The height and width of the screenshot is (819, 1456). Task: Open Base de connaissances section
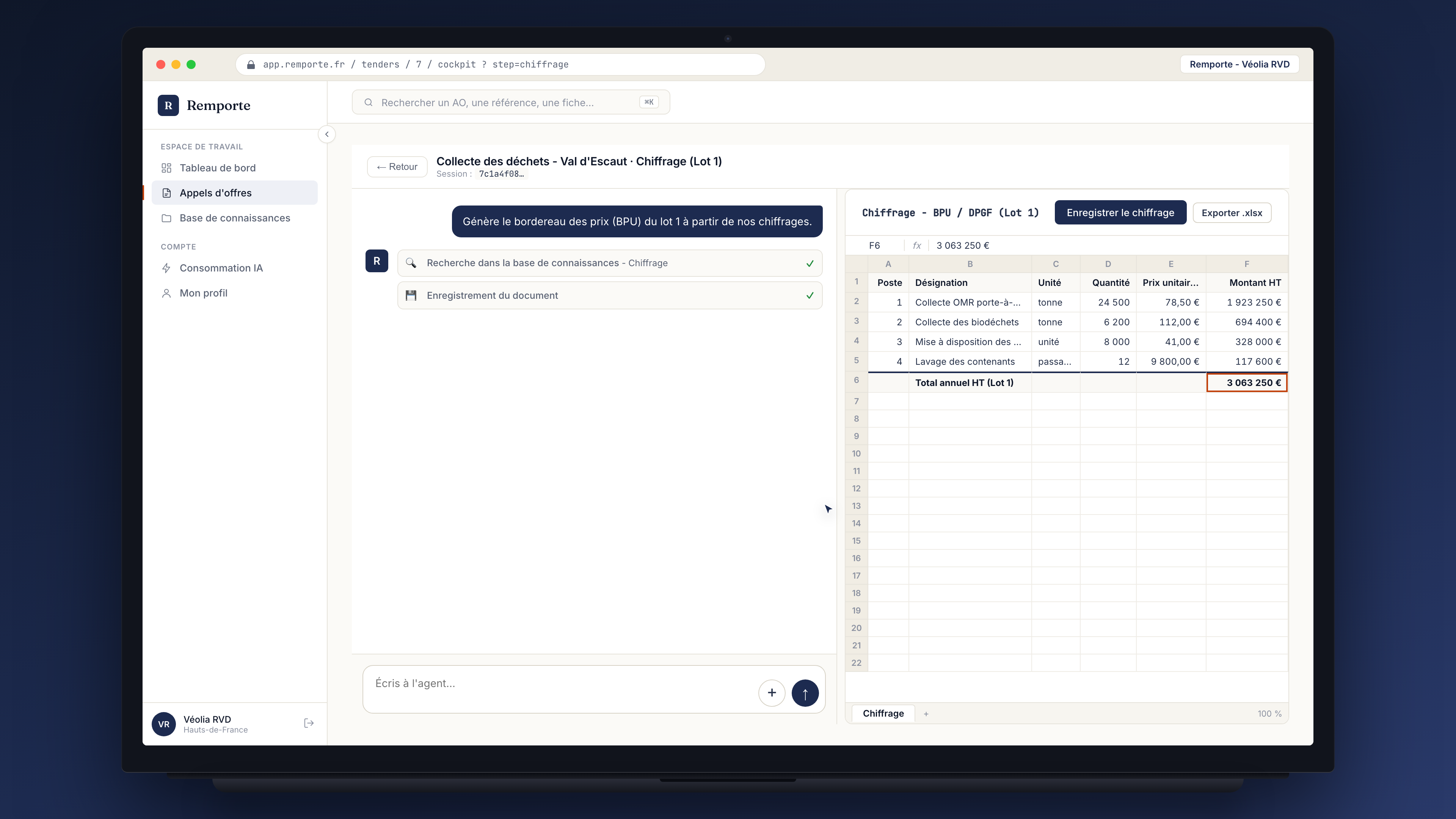point(235,218)
